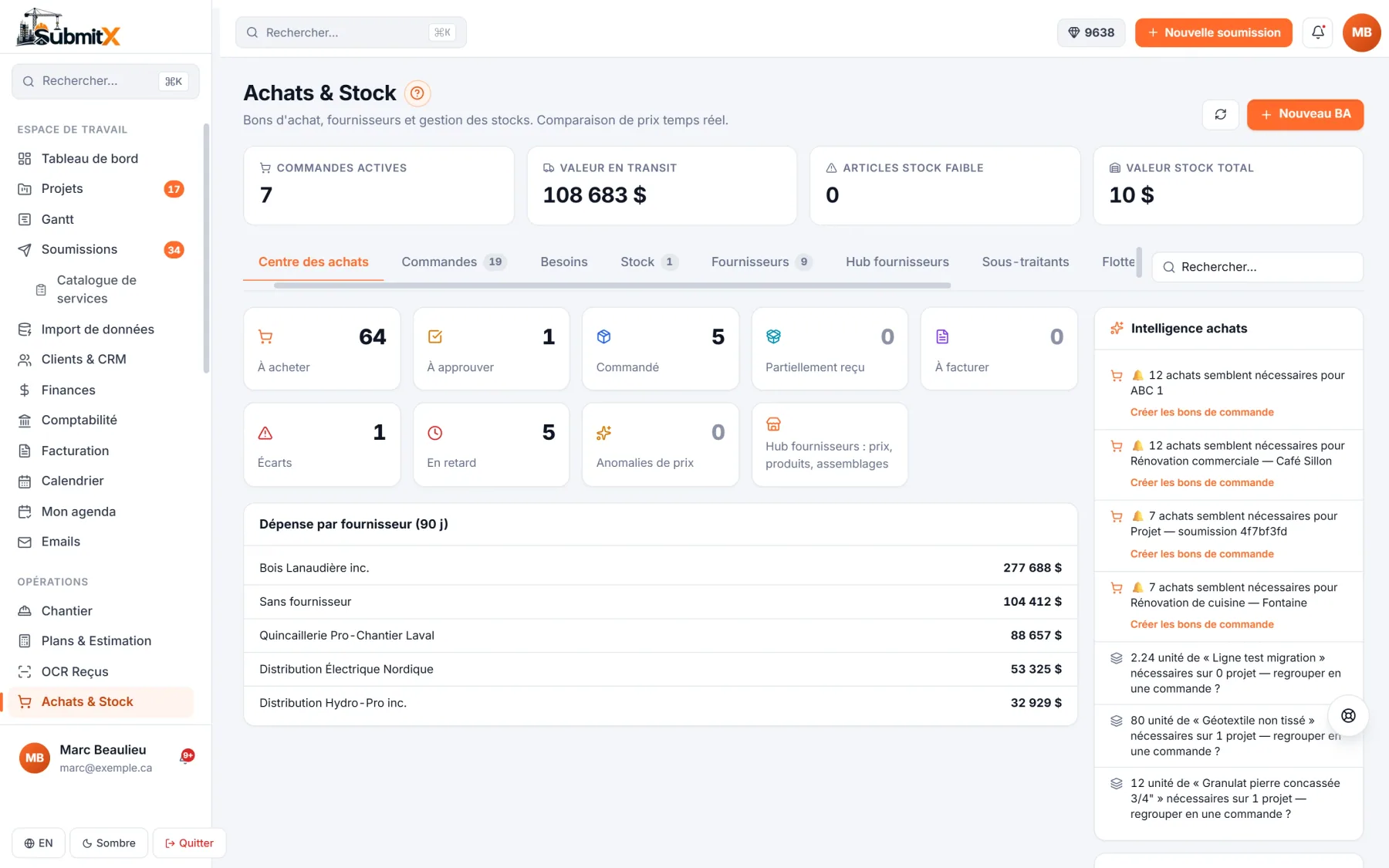Open Tableau de bord in sidebar
The width and height of the screenshot is (1389, 868).
(101, 158)
